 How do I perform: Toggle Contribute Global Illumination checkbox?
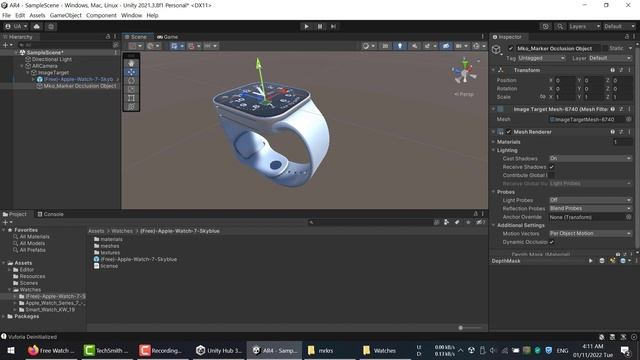551,175
